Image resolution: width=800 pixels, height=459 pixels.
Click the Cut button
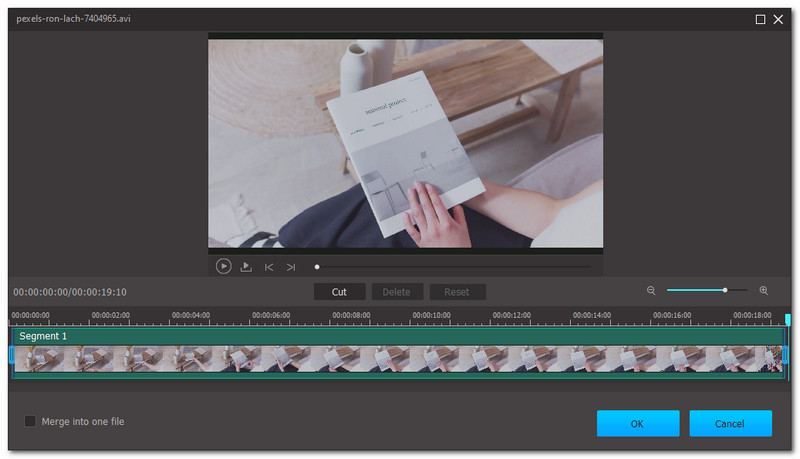(x=339, y=292)
